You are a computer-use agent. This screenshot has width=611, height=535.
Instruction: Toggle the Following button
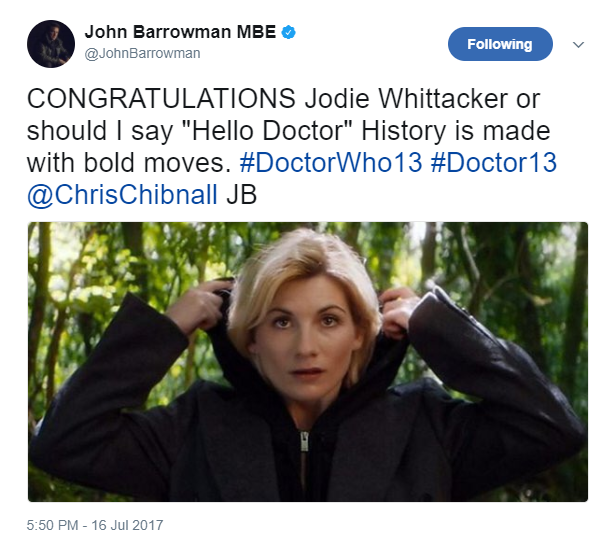pos(500,44)
